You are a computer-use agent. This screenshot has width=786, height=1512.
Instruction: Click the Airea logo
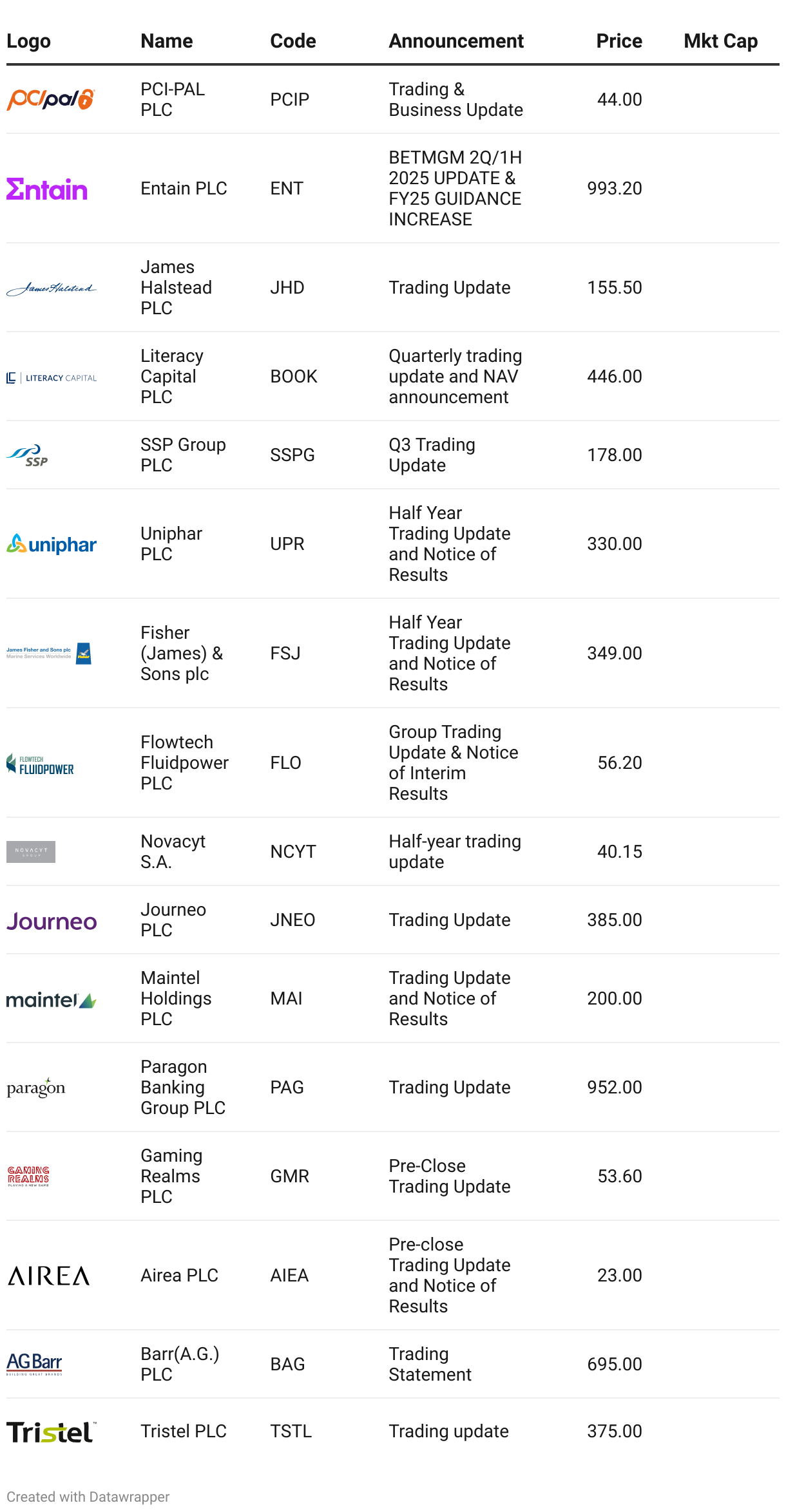(x=49, y=1276)
